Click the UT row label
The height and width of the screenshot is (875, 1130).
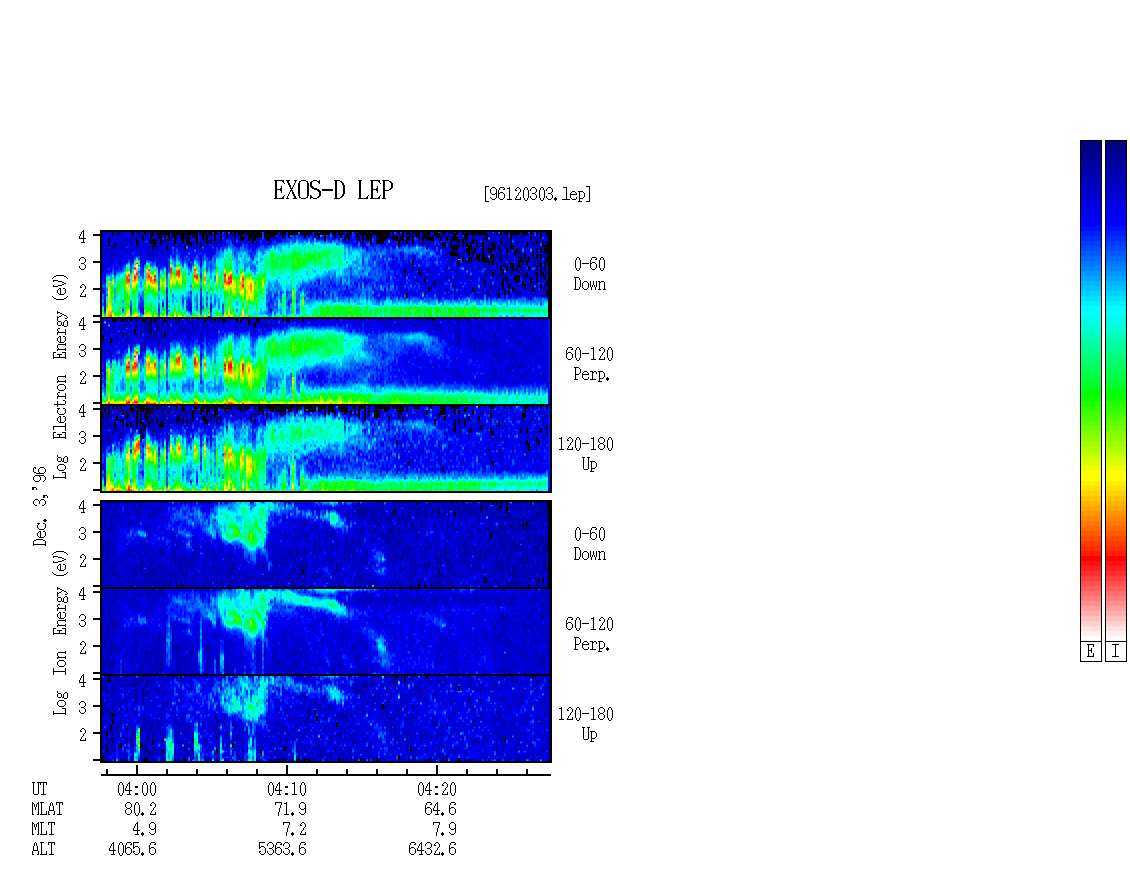[x=39, y=789]
